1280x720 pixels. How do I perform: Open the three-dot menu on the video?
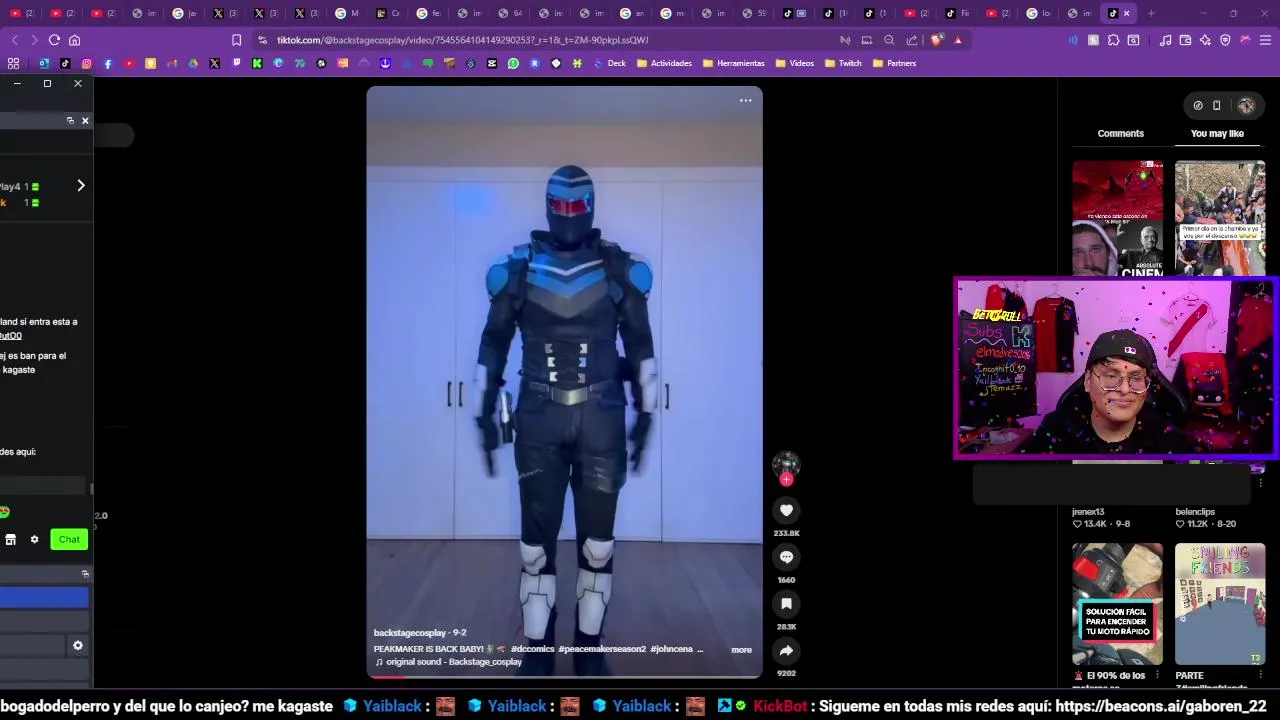pyautogui.click(x=746, y=101)
